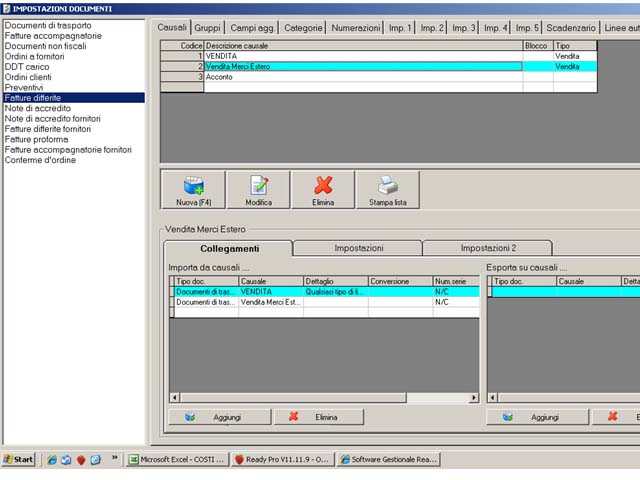Open the Scadenzario tab
Viewport: 640px width, 480px height.
pyautogui.click(x=571, y=28)
